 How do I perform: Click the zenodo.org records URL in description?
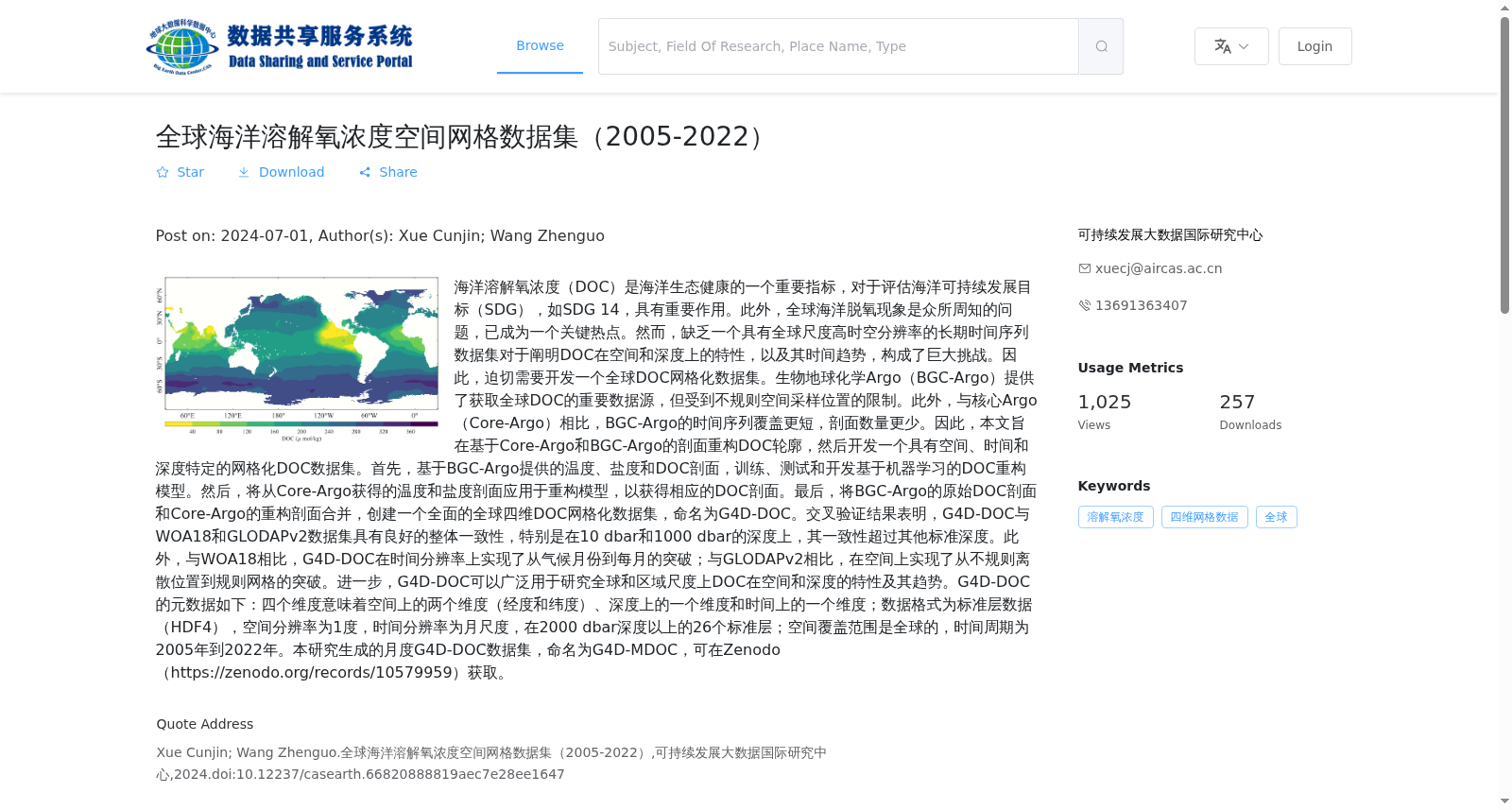click(311, 673)
